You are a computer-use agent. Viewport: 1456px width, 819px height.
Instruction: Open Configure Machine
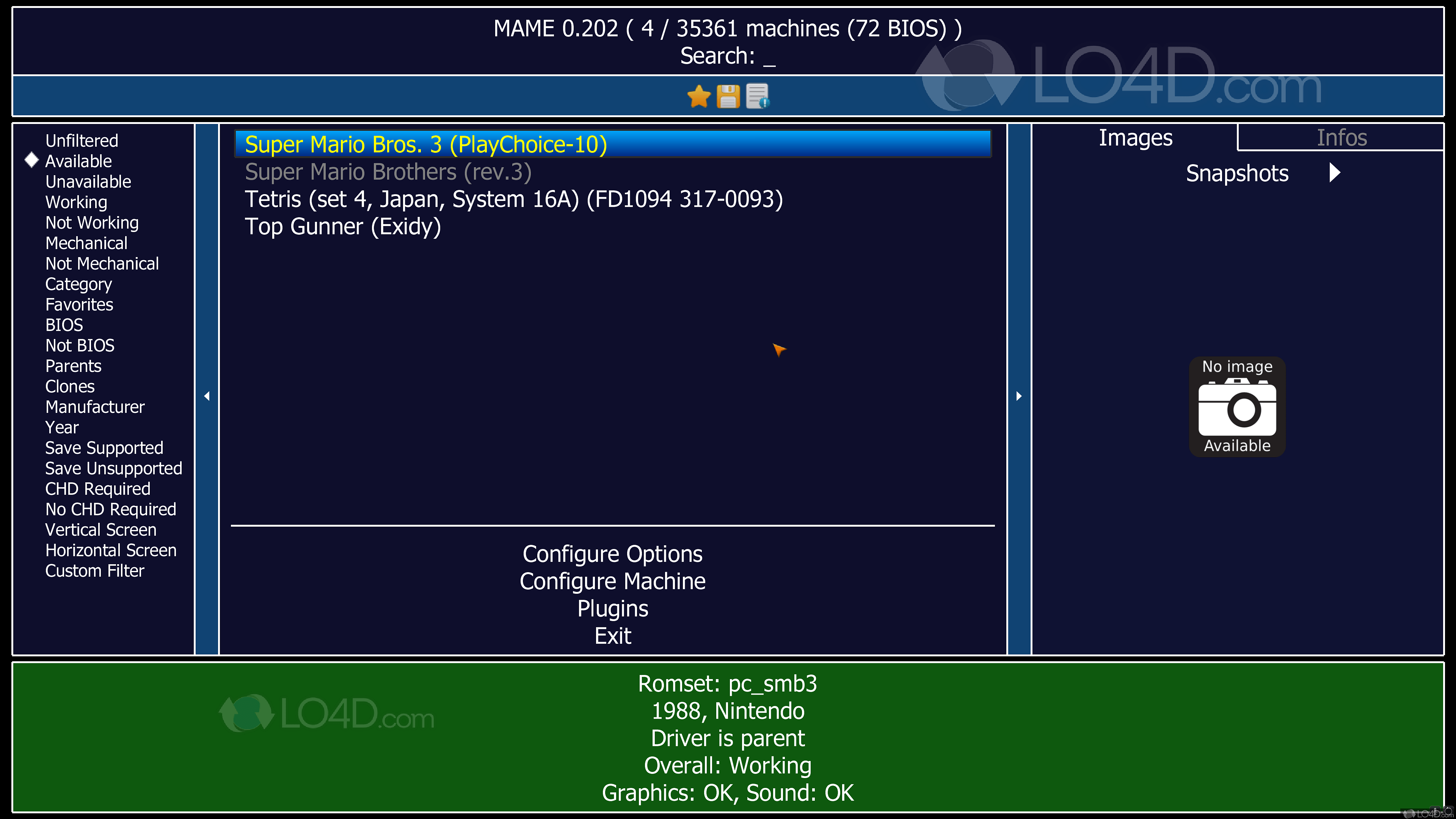[612, 581]
